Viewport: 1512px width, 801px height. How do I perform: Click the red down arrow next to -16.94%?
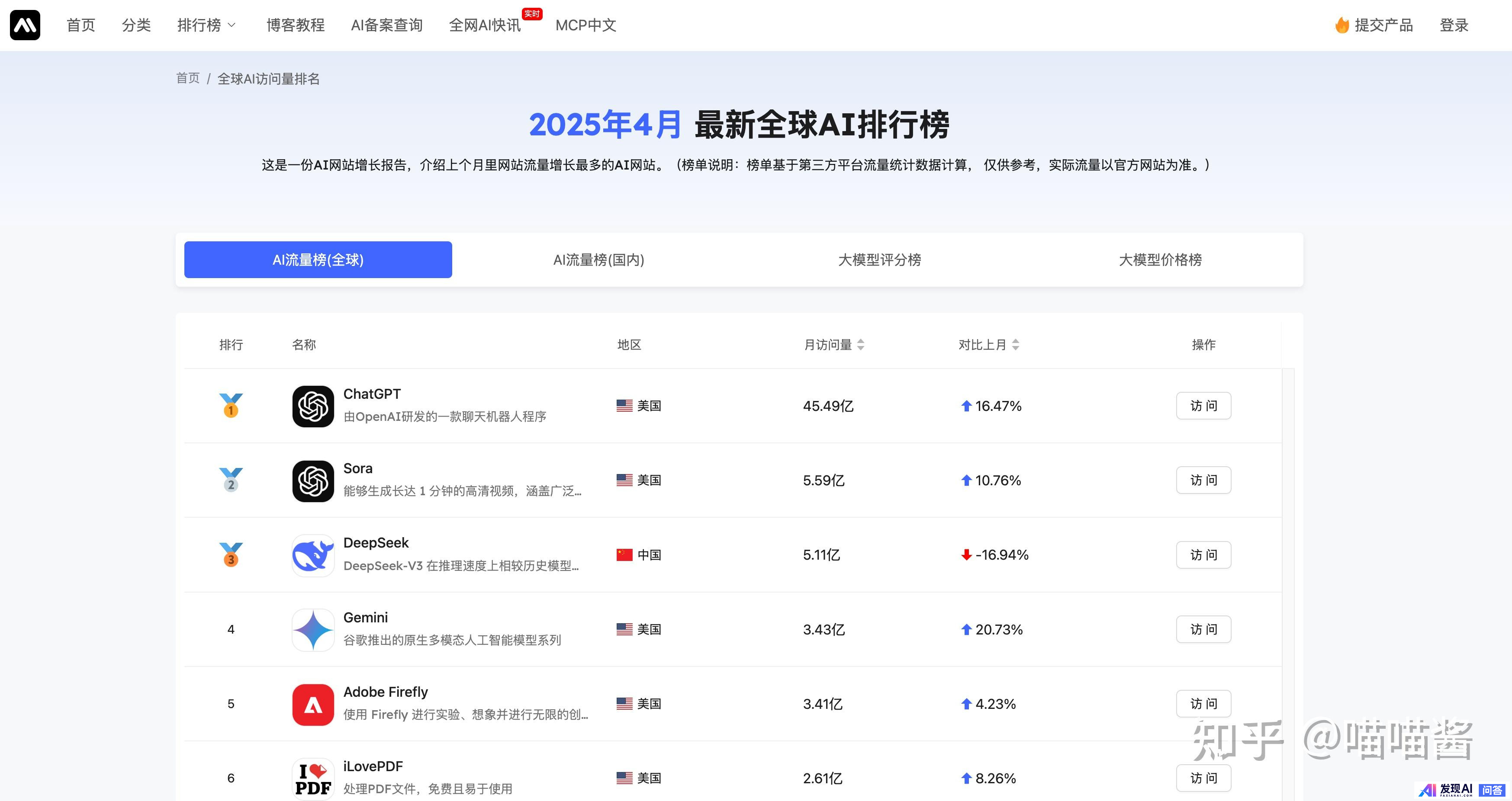click(966, 554)
